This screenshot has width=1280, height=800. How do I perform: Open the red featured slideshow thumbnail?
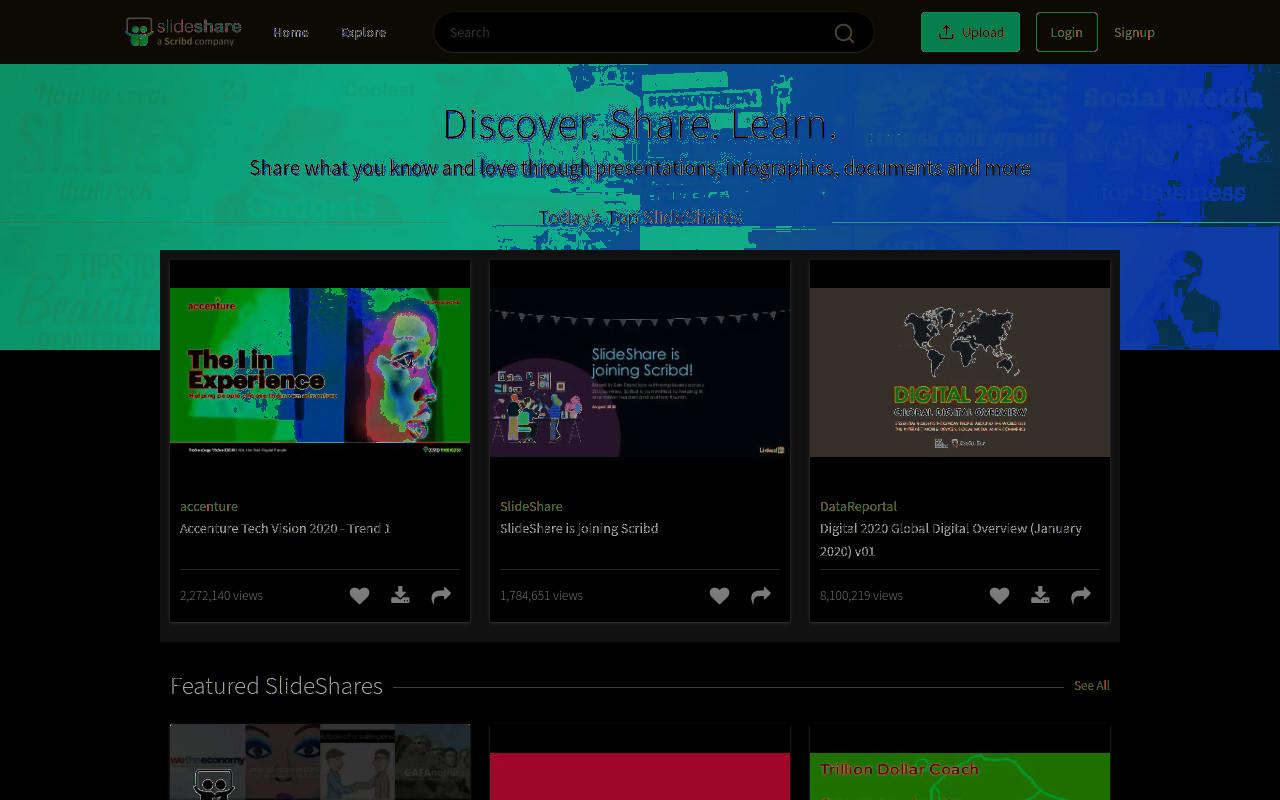[640, 776]
